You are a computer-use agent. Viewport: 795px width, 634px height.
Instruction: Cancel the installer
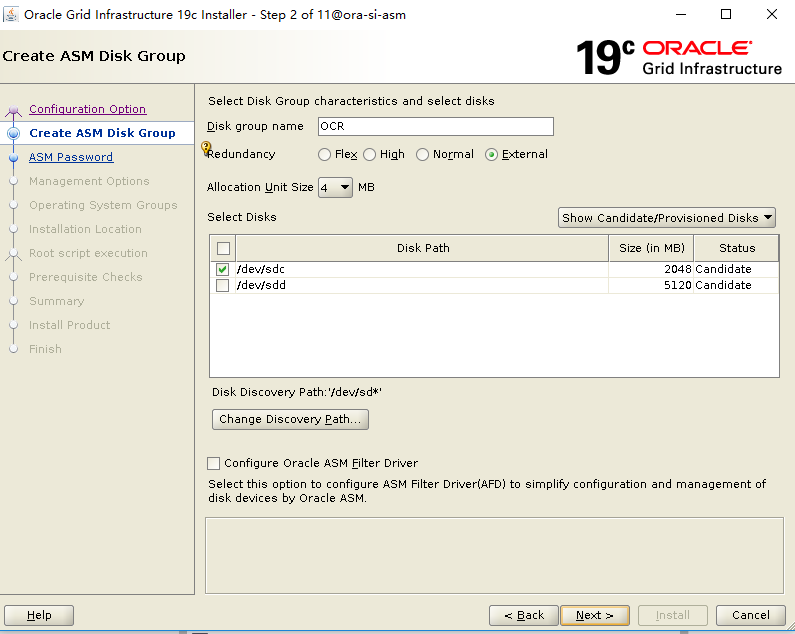click(x=750, y=615)
